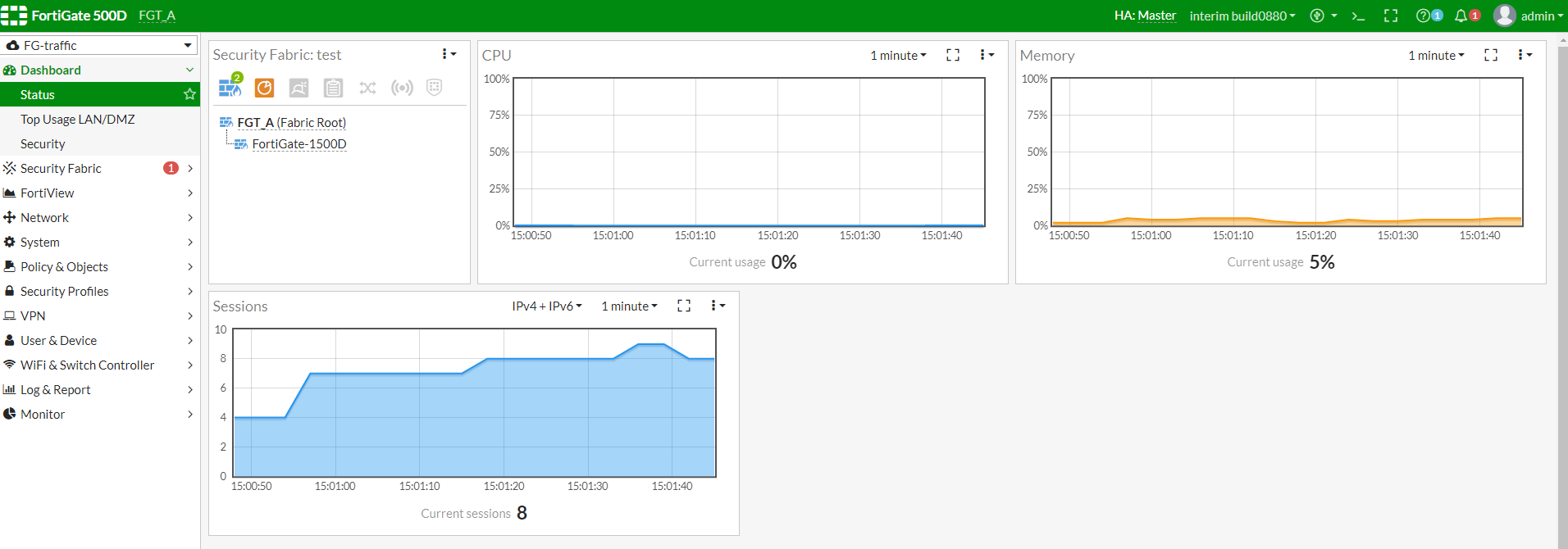The height and width of the screenshot is (549, 1568).
Task: Select the Status dashboard page
Action: click(99, 94)
